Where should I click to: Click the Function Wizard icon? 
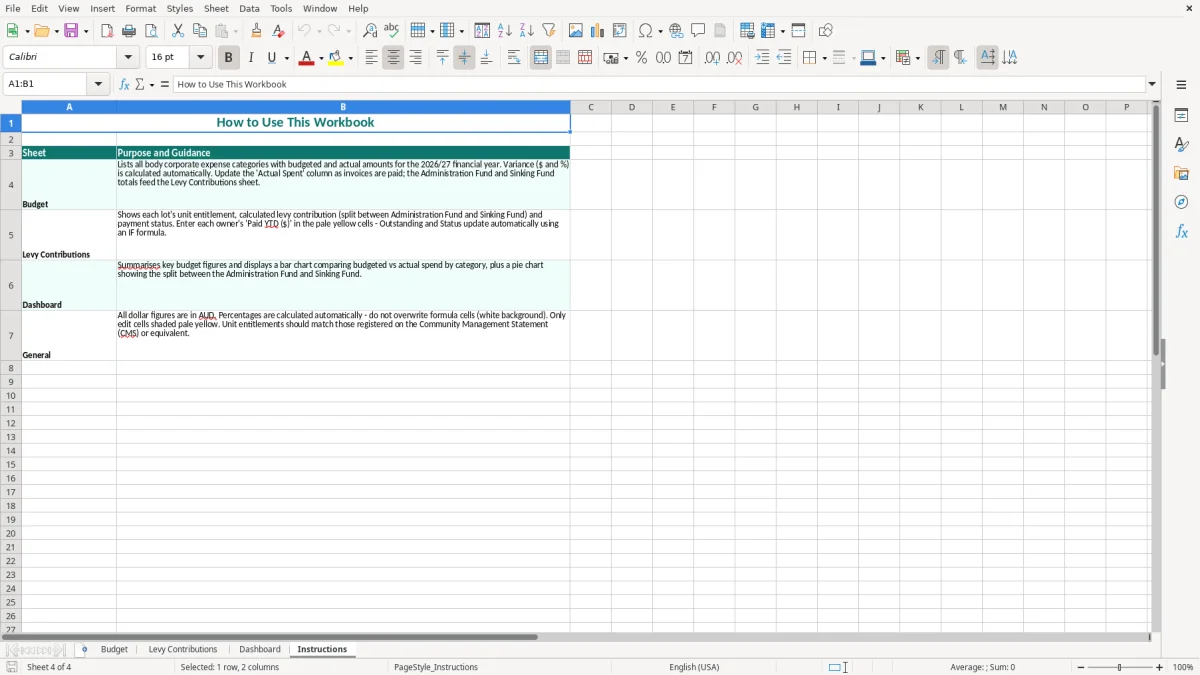click(124, 84)
